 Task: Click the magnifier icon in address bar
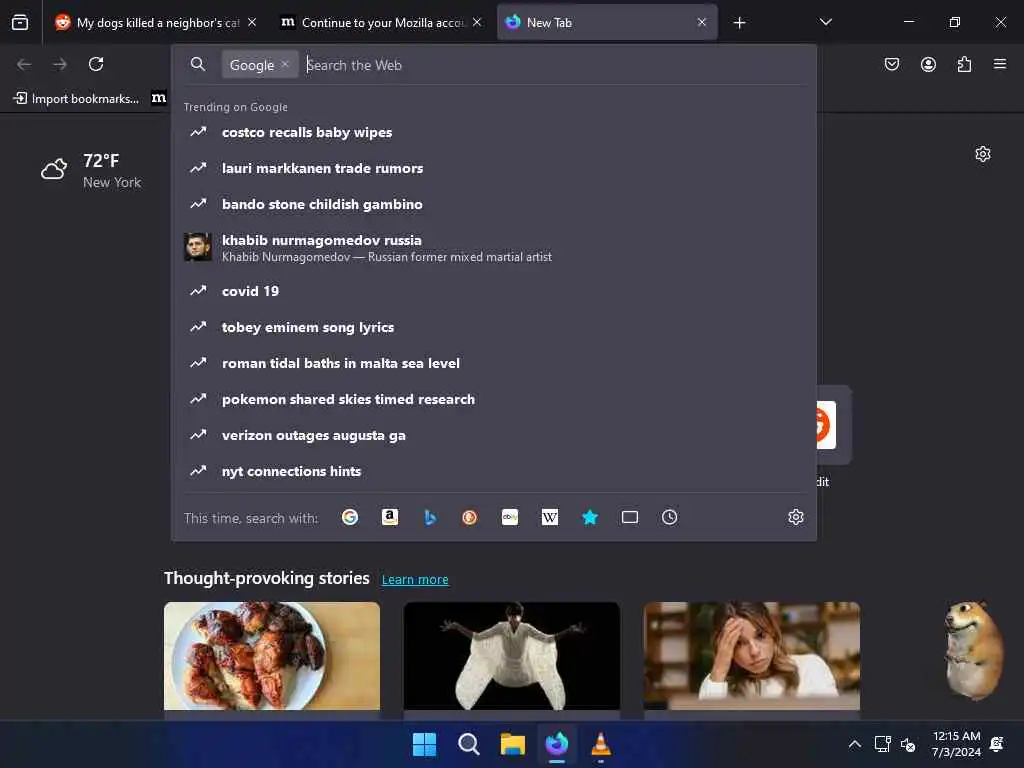click(x=198, y=64)
